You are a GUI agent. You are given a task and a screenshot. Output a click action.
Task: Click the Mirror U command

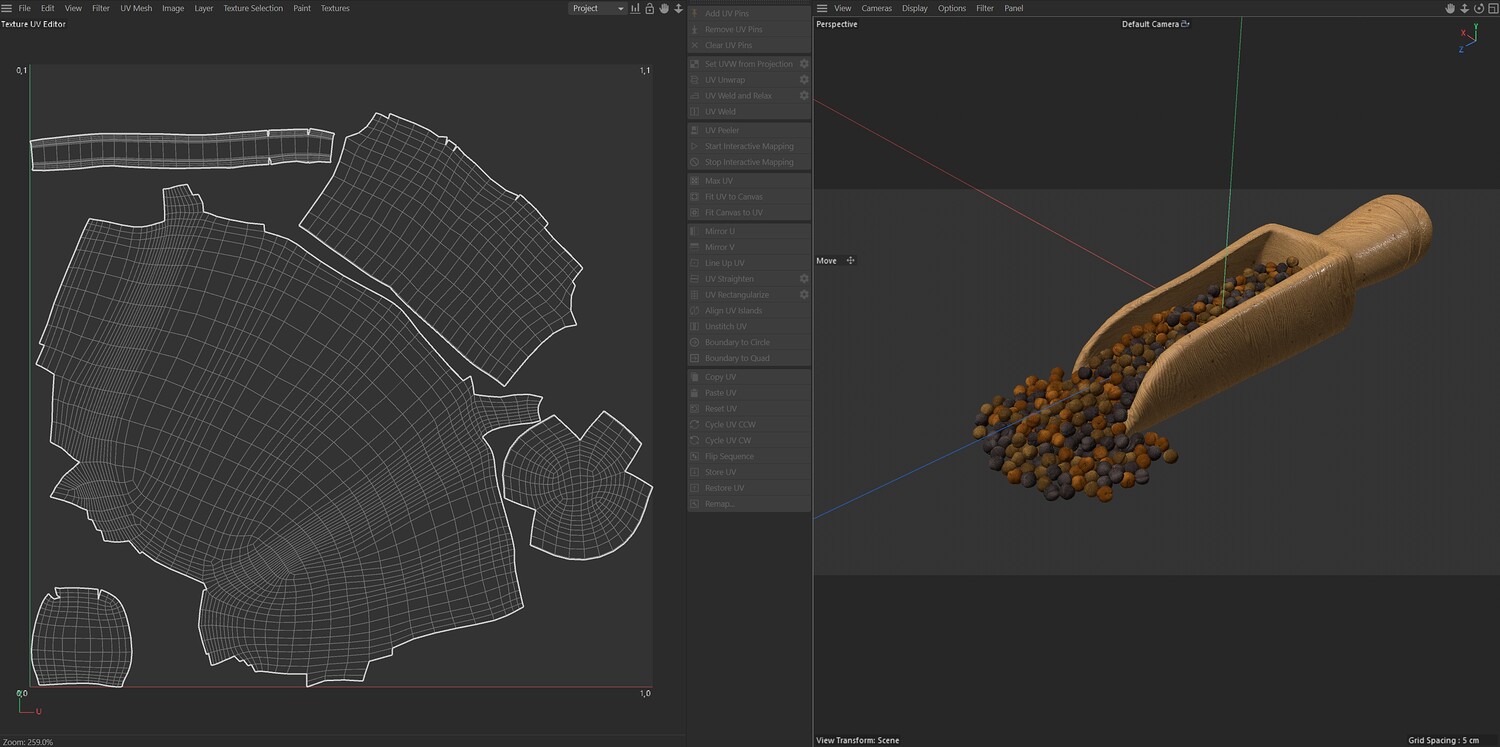coord(719,231)
